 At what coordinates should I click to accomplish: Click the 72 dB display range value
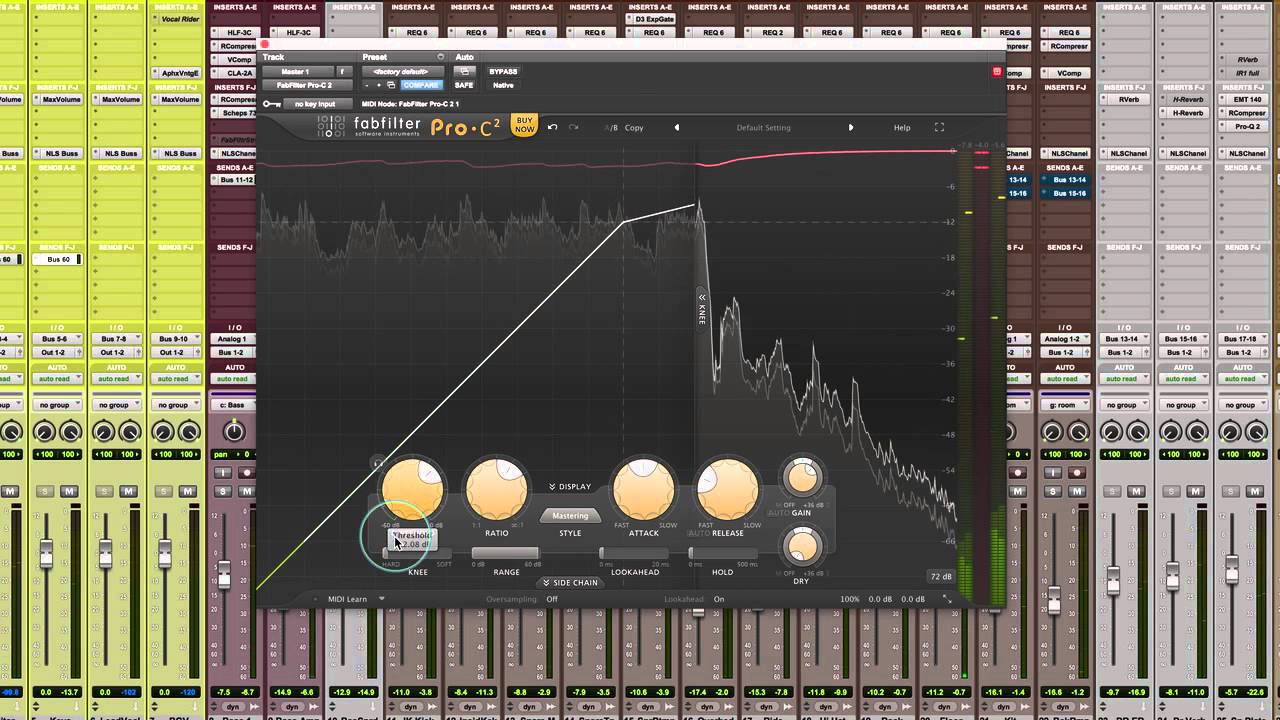(940, 577)
